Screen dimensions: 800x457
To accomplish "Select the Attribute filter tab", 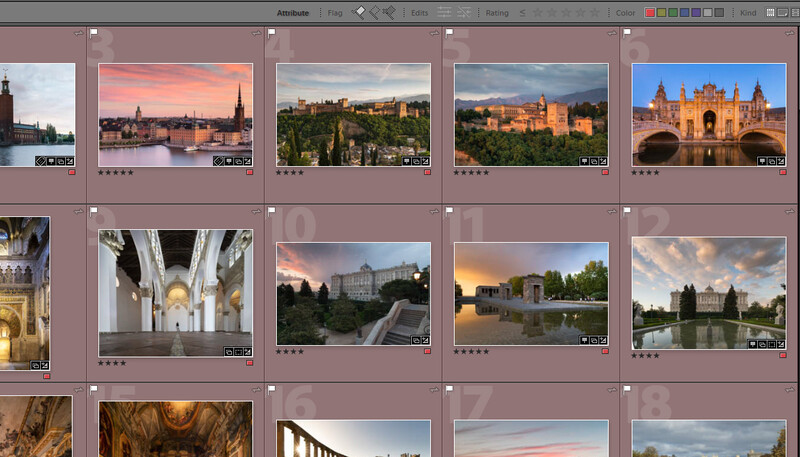I will (293, 13).
